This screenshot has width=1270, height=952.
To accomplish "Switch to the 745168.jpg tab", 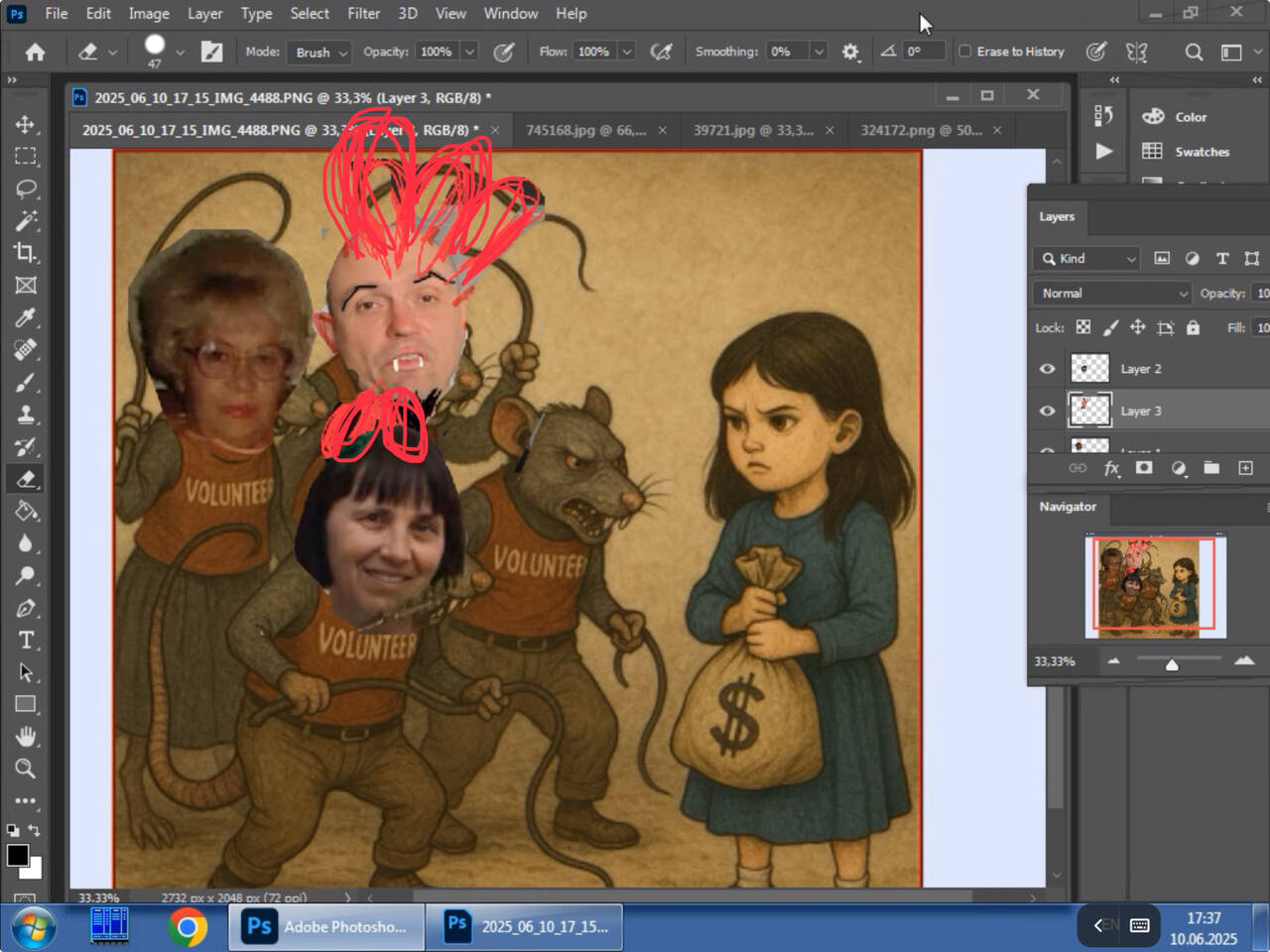I will (585, 130).
